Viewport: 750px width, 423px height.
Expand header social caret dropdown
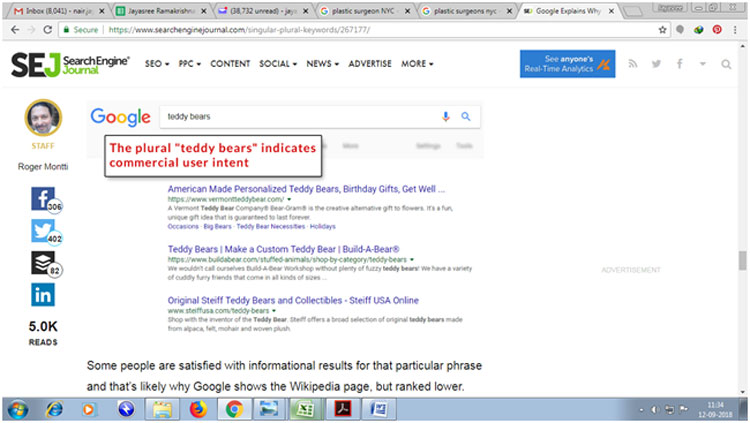click(703, 64)
